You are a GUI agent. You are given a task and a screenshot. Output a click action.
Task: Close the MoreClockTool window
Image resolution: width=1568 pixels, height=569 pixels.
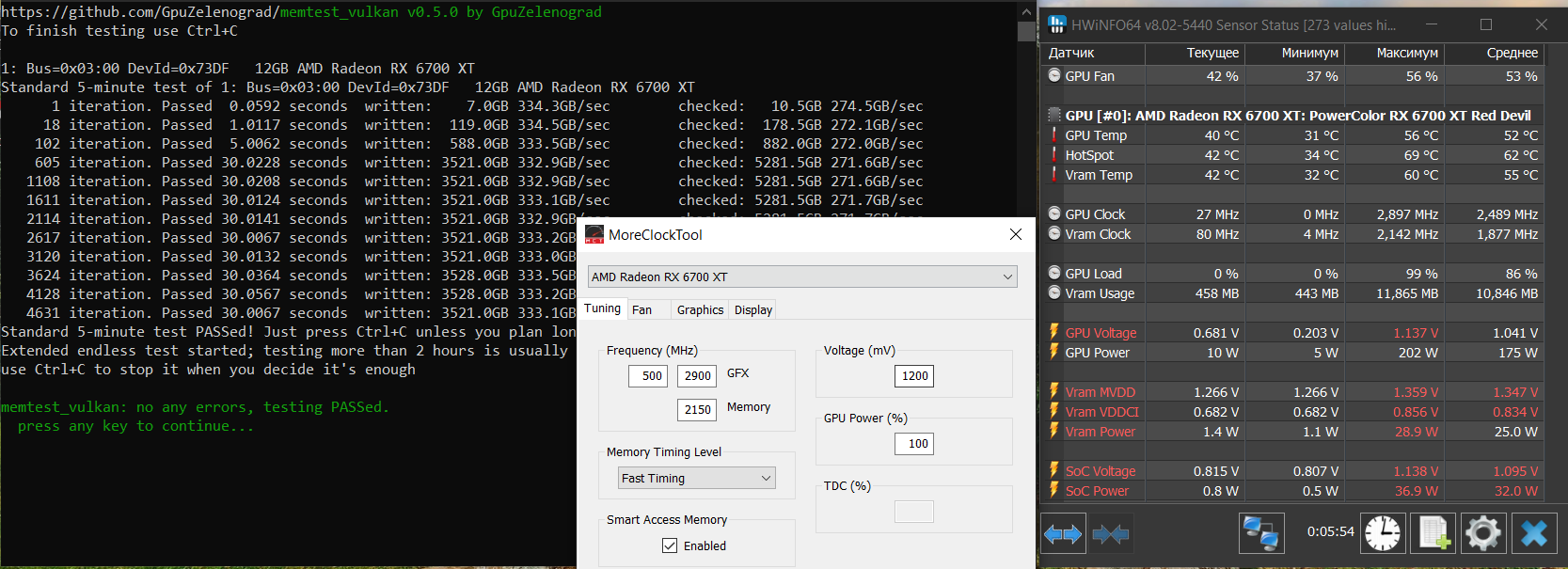pyautogui.click(x=1016, y=234)
